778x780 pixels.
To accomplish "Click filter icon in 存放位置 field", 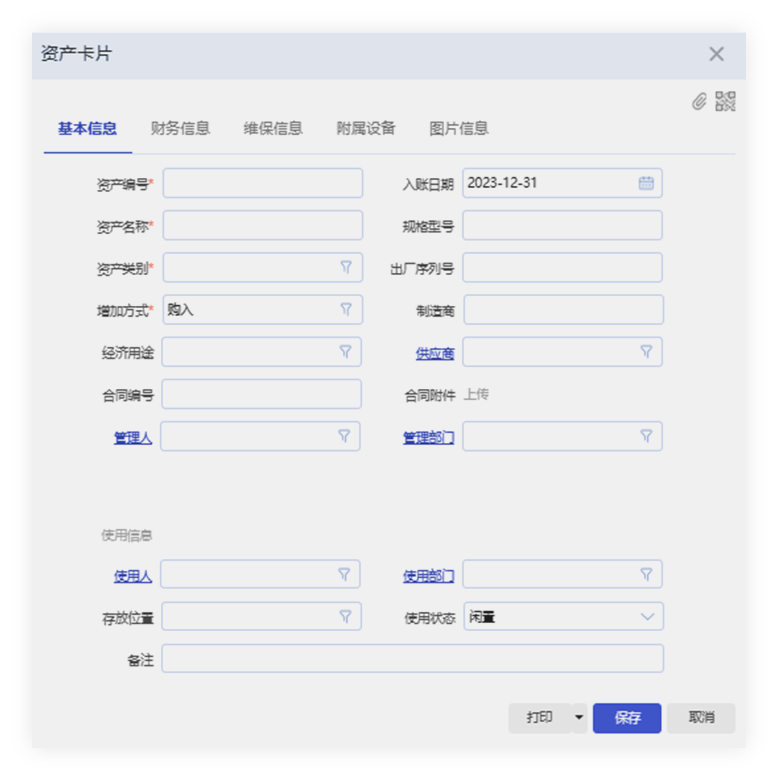I will click(x=345, y=616).
